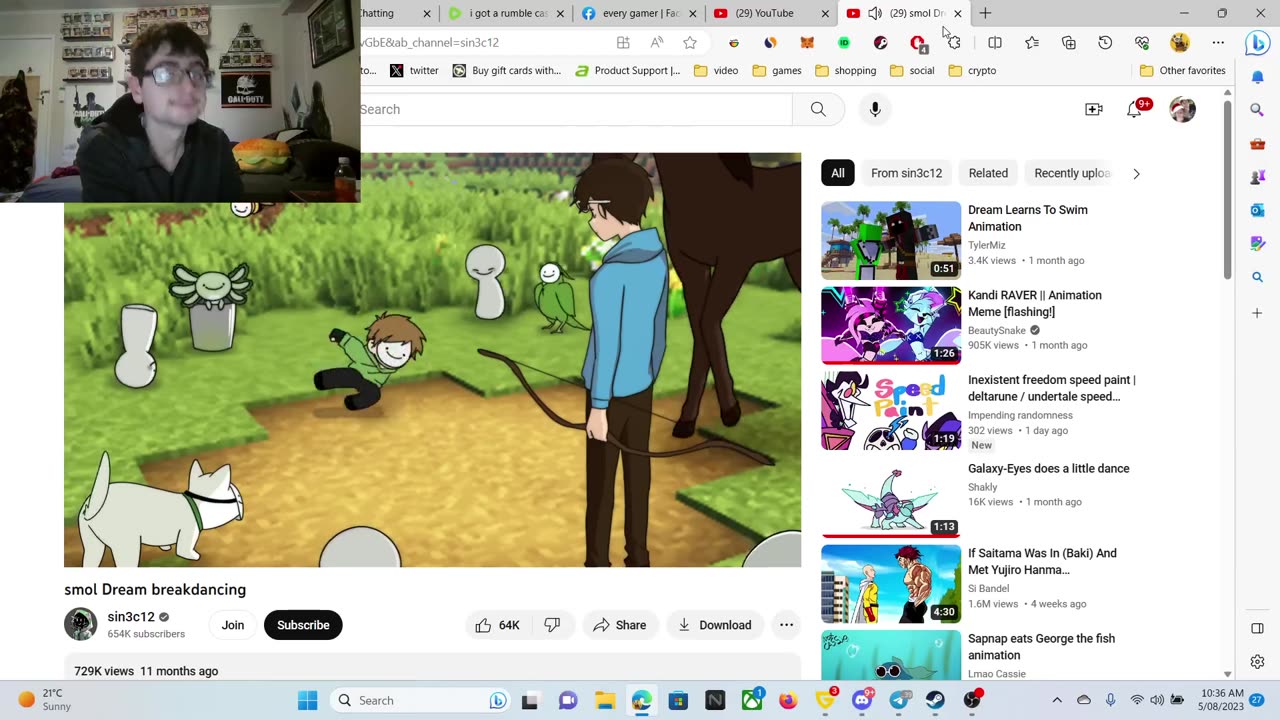The width and height of the screenshot is (1280, 720).
Task: Open the three-dot more actions menu under video
Action: [x=786, y=625]
